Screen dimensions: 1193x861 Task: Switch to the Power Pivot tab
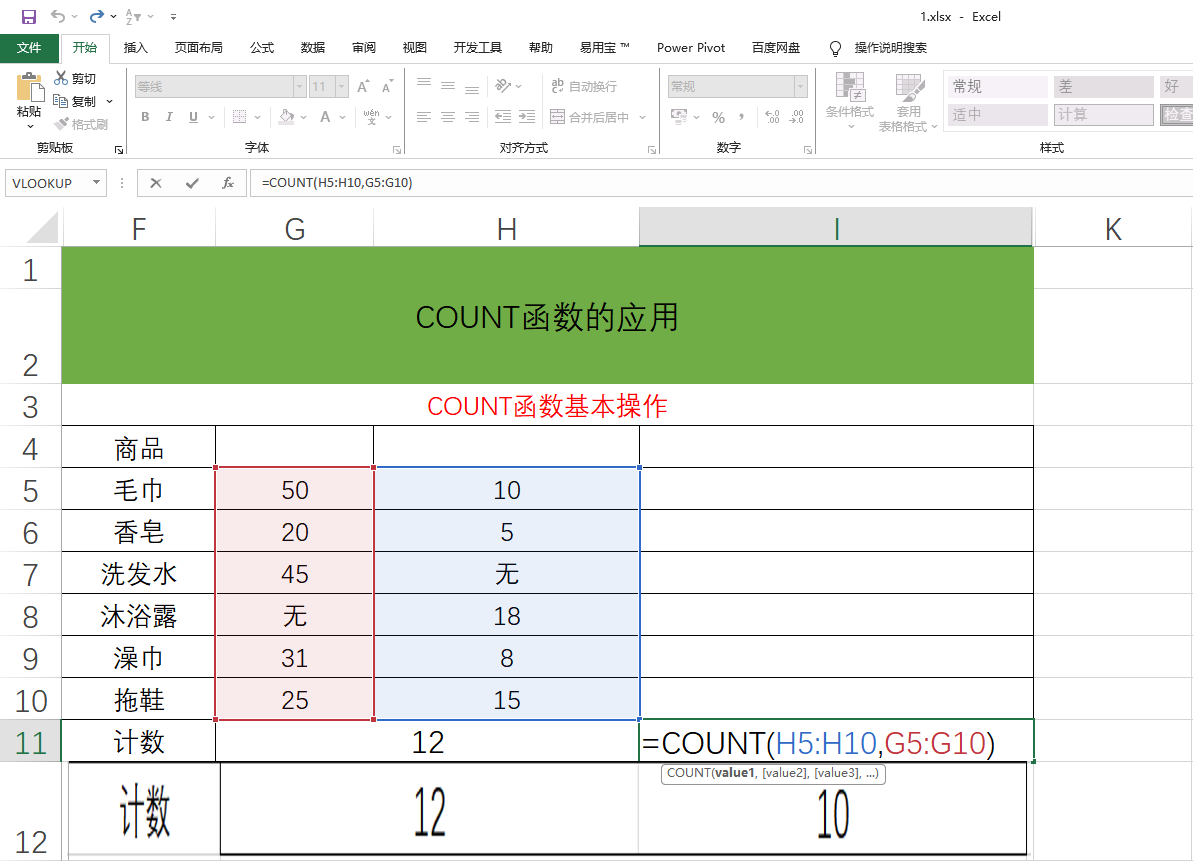[x=691, y=48]
